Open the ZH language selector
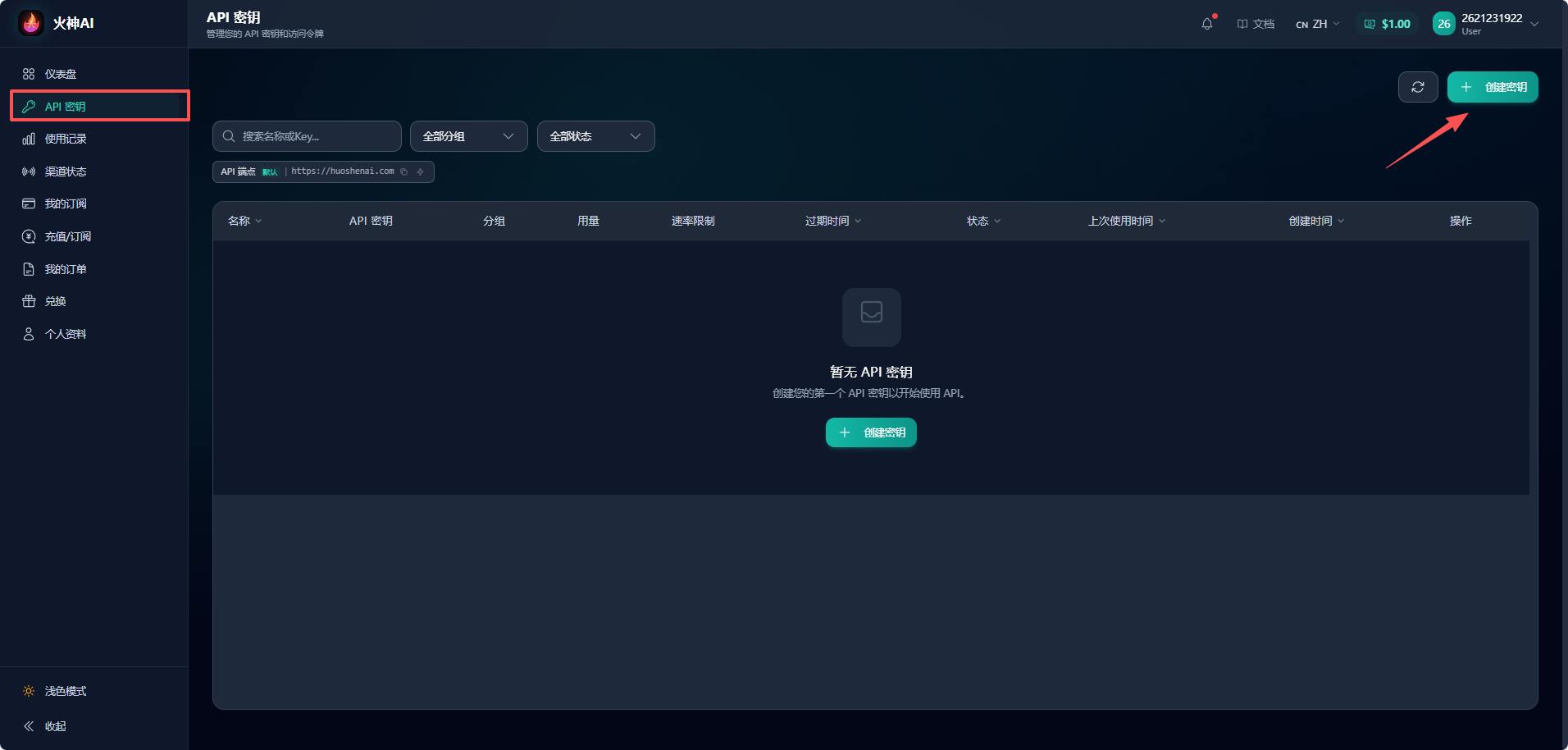Viewport: 1568px width, 750px height. pyautogui.click(x=1317, y=24)
